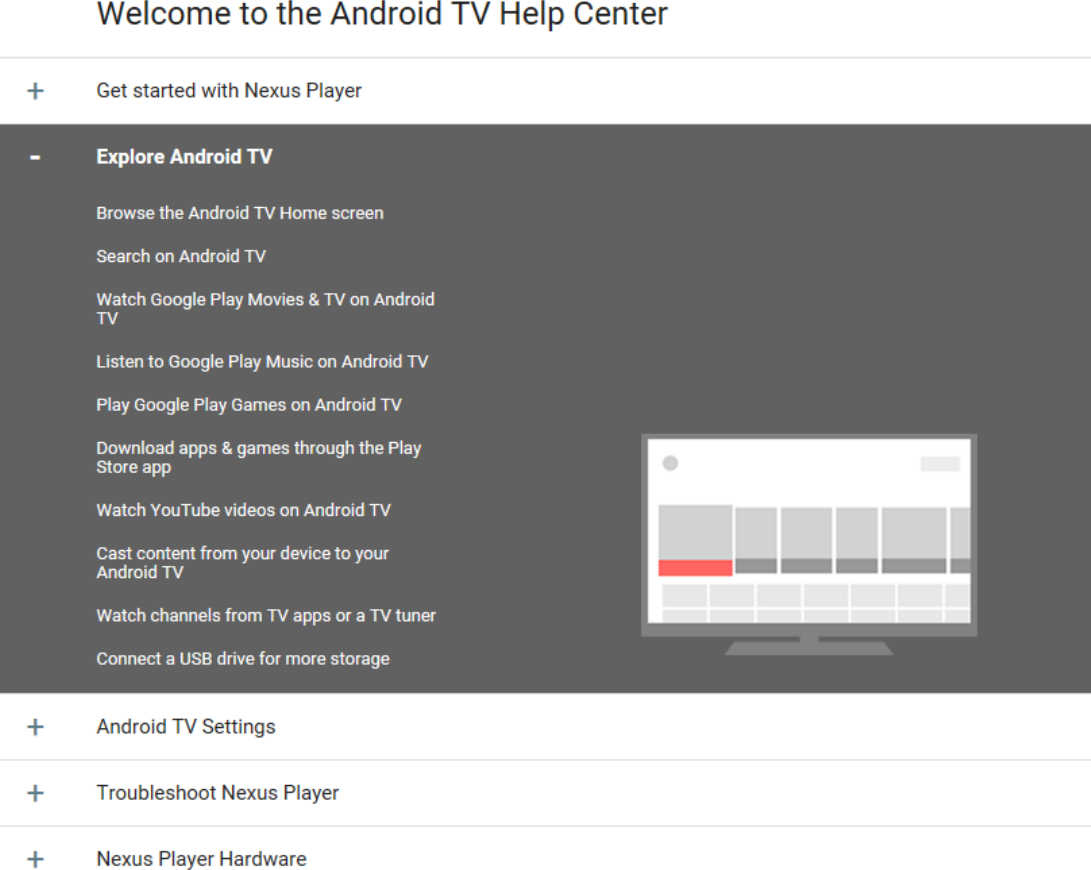
Task: Open Connect a USB drive for more storage link
Action: [x=243, y=659]
